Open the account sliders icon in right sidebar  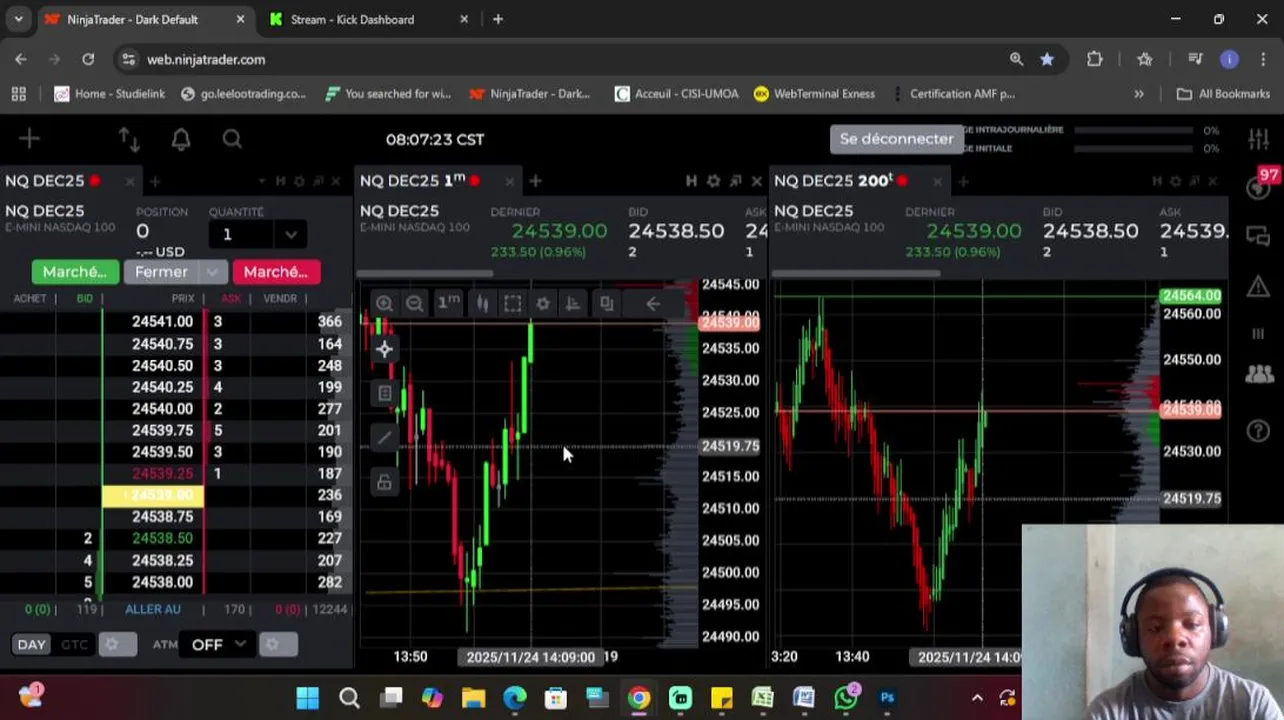tap(1258, 139)
